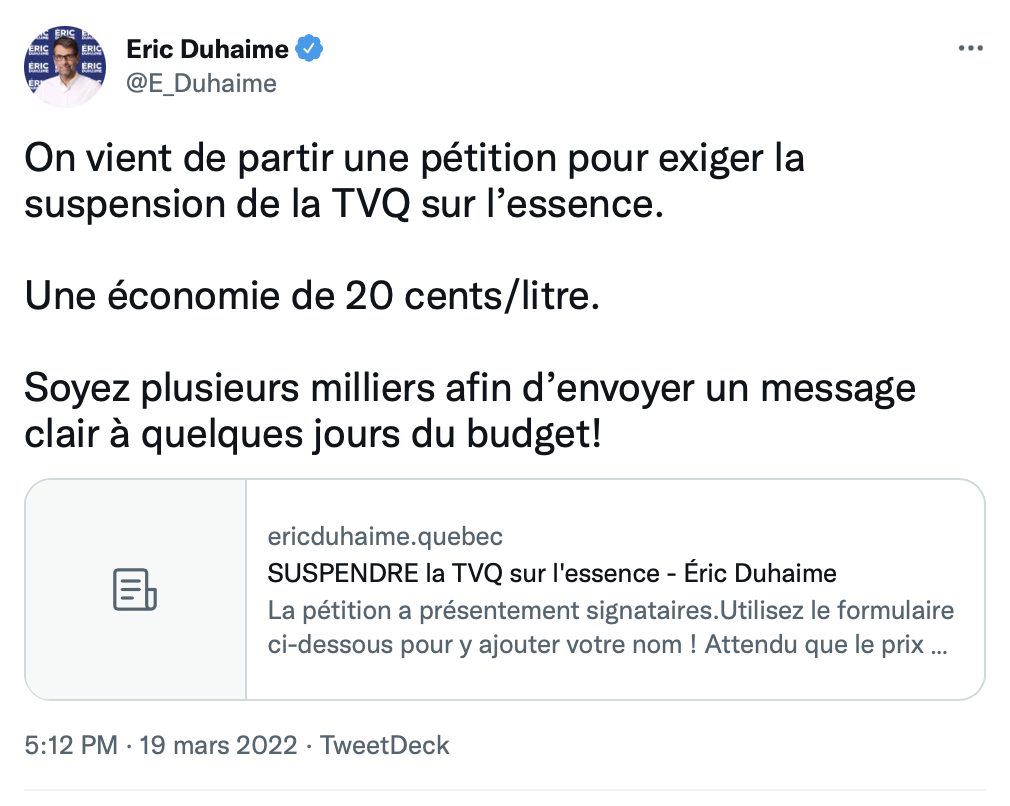Screen dimensions: 1010x806
Task: Click the words 'clair à quelques jours du budget!'
Action: click(x=313, y=435)
